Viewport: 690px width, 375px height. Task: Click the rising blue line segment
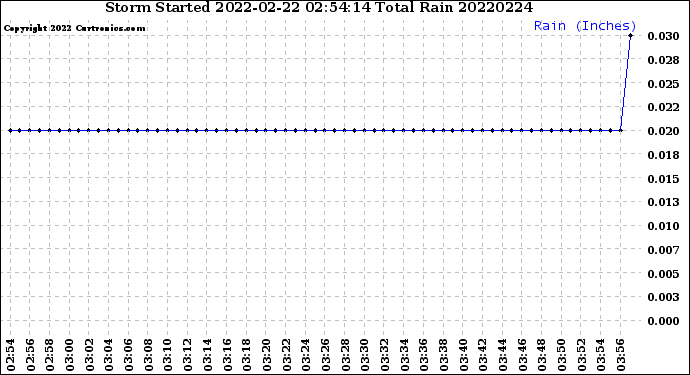(625, 83)
